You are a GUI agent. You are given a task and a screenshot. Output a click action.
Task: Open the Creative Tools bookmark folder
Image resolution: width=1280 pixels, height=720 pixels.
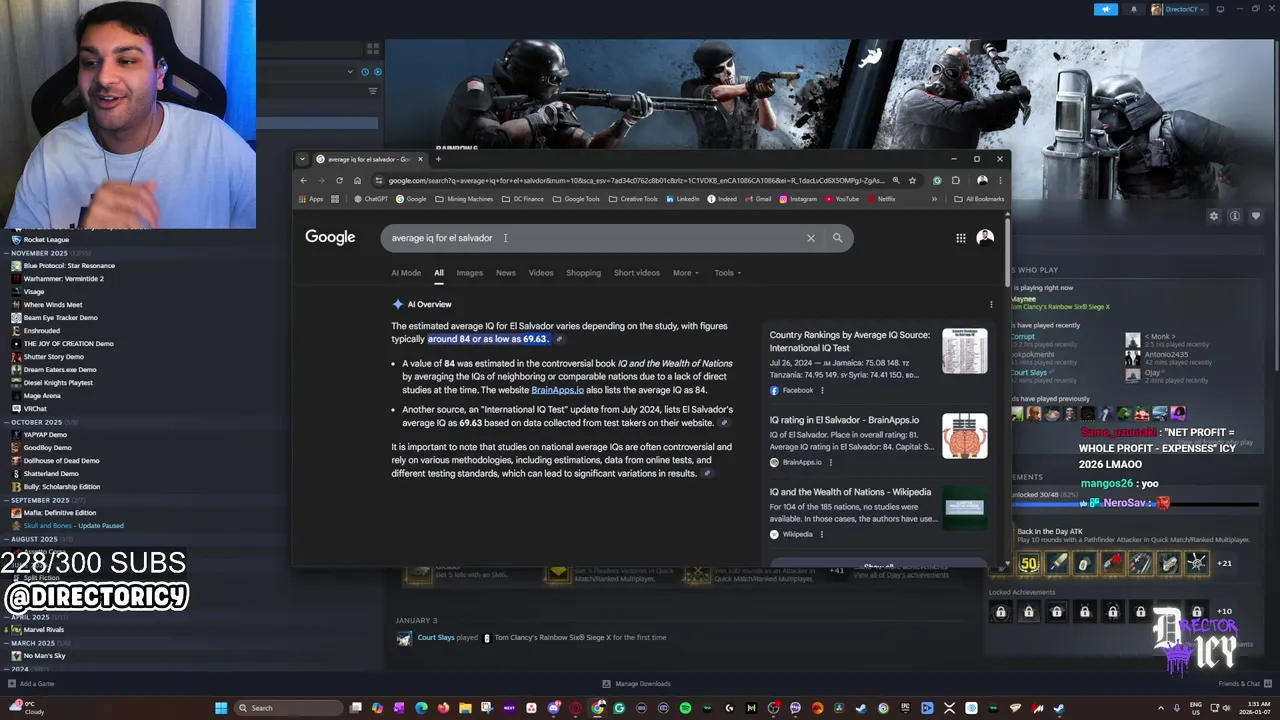(x=633, y=199)
